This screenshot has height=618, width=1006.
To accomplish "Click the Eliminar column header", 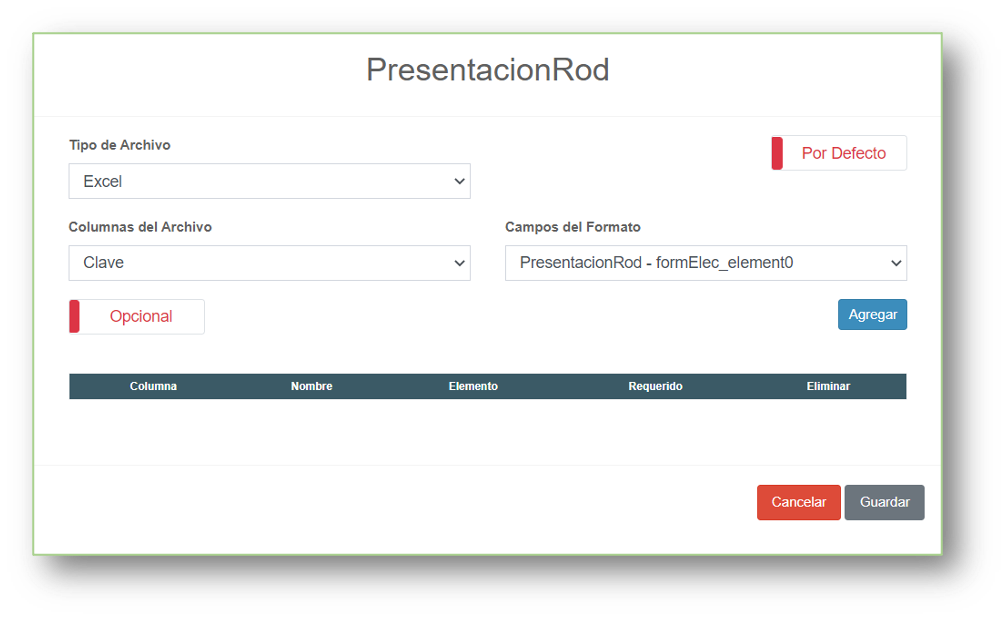I will (828, 386).
